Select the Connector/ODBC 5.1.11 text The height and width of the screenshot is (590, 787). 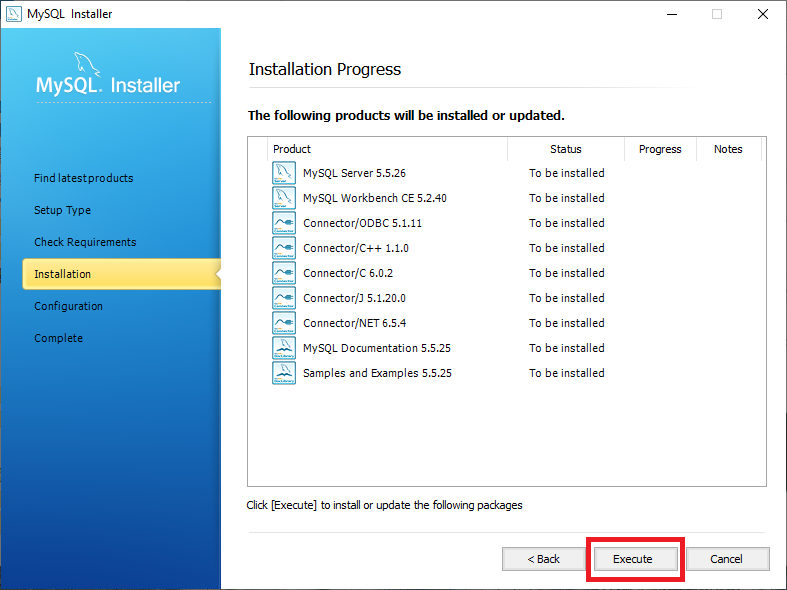(x=362, y=223)
